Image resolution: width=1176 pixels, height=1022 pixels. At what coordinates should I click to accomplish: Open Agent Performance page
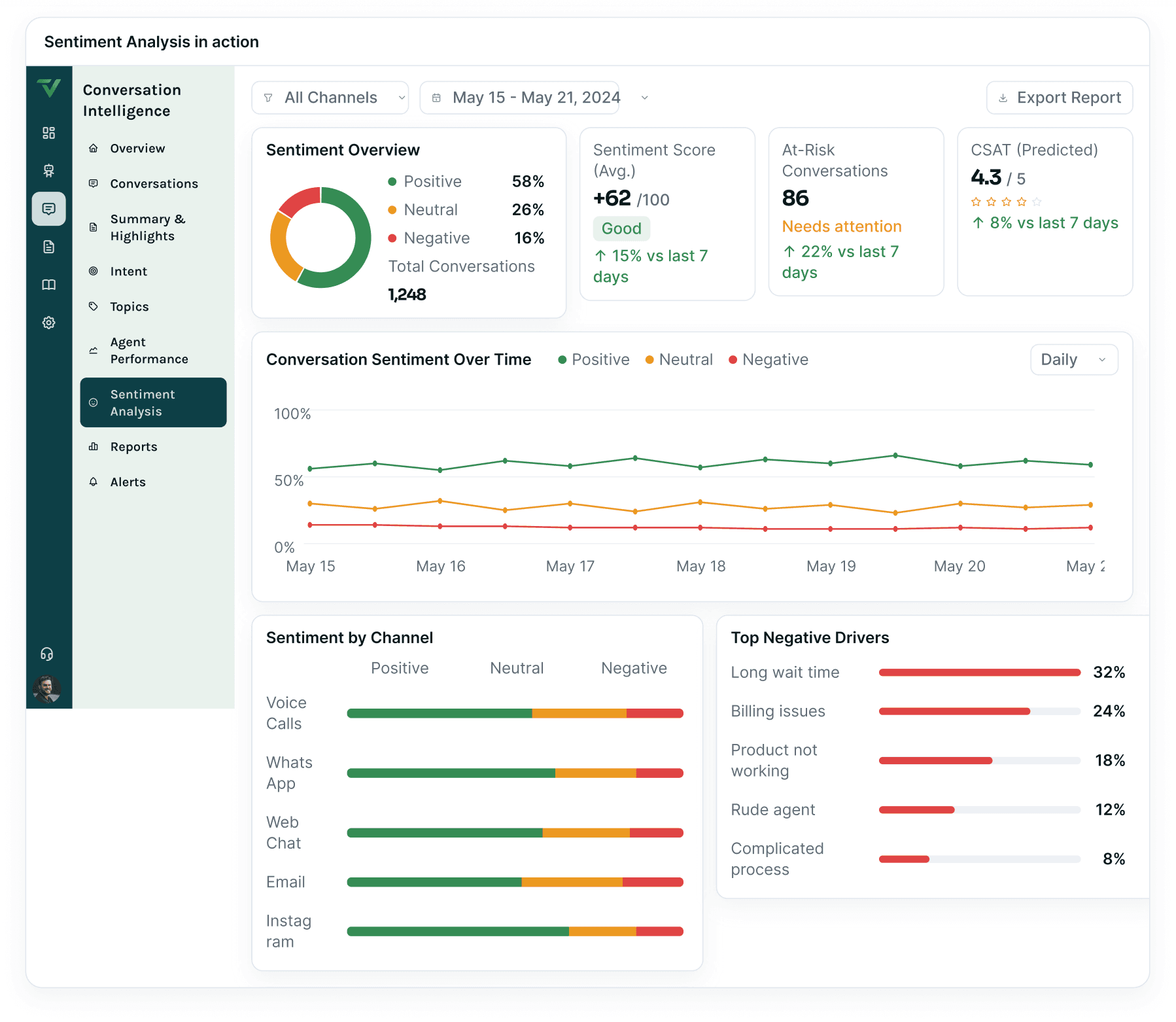click(x=153, y=351)
